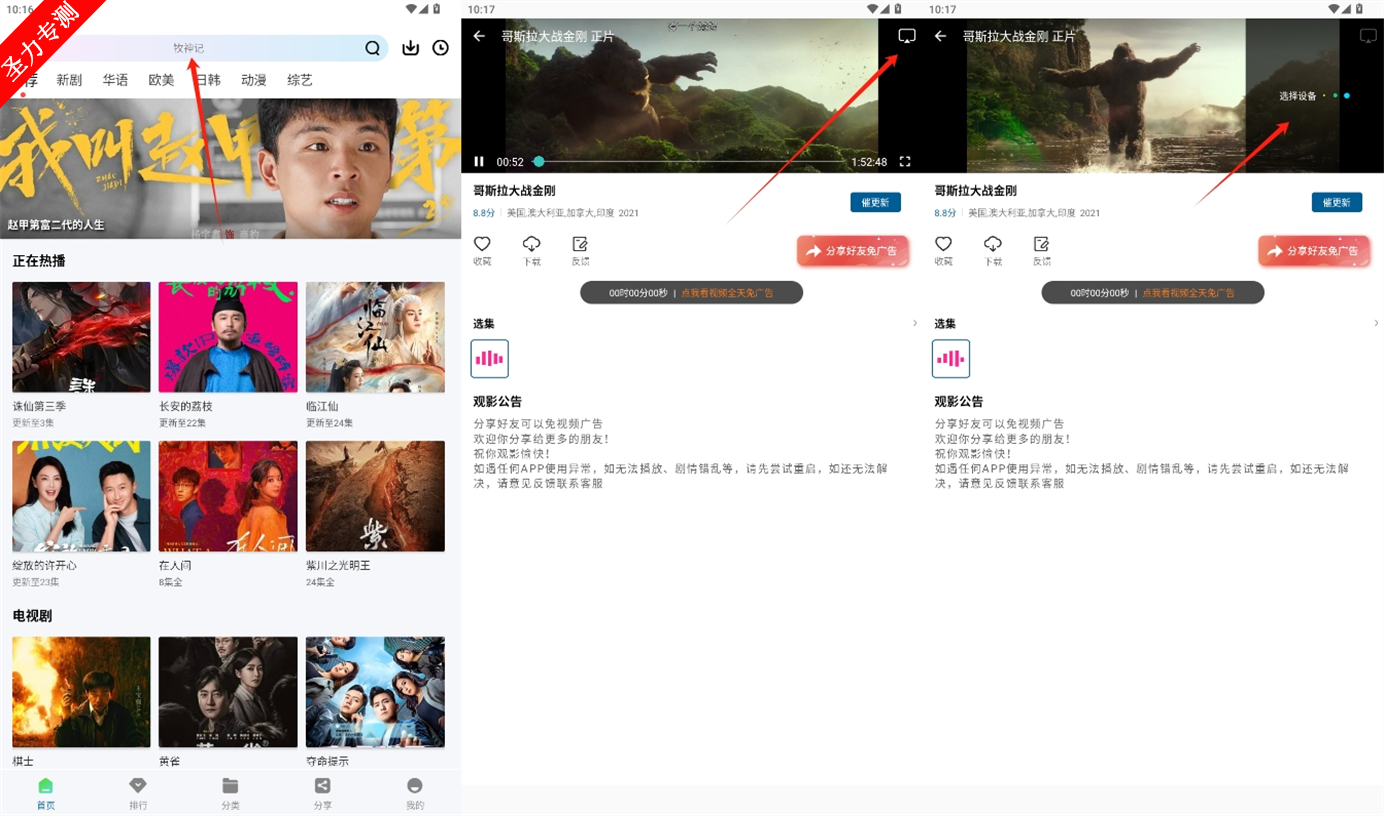Open the 赵甲第富二代的人生 banner
This screenshot has width=1384, height=816.
[231, 168]
